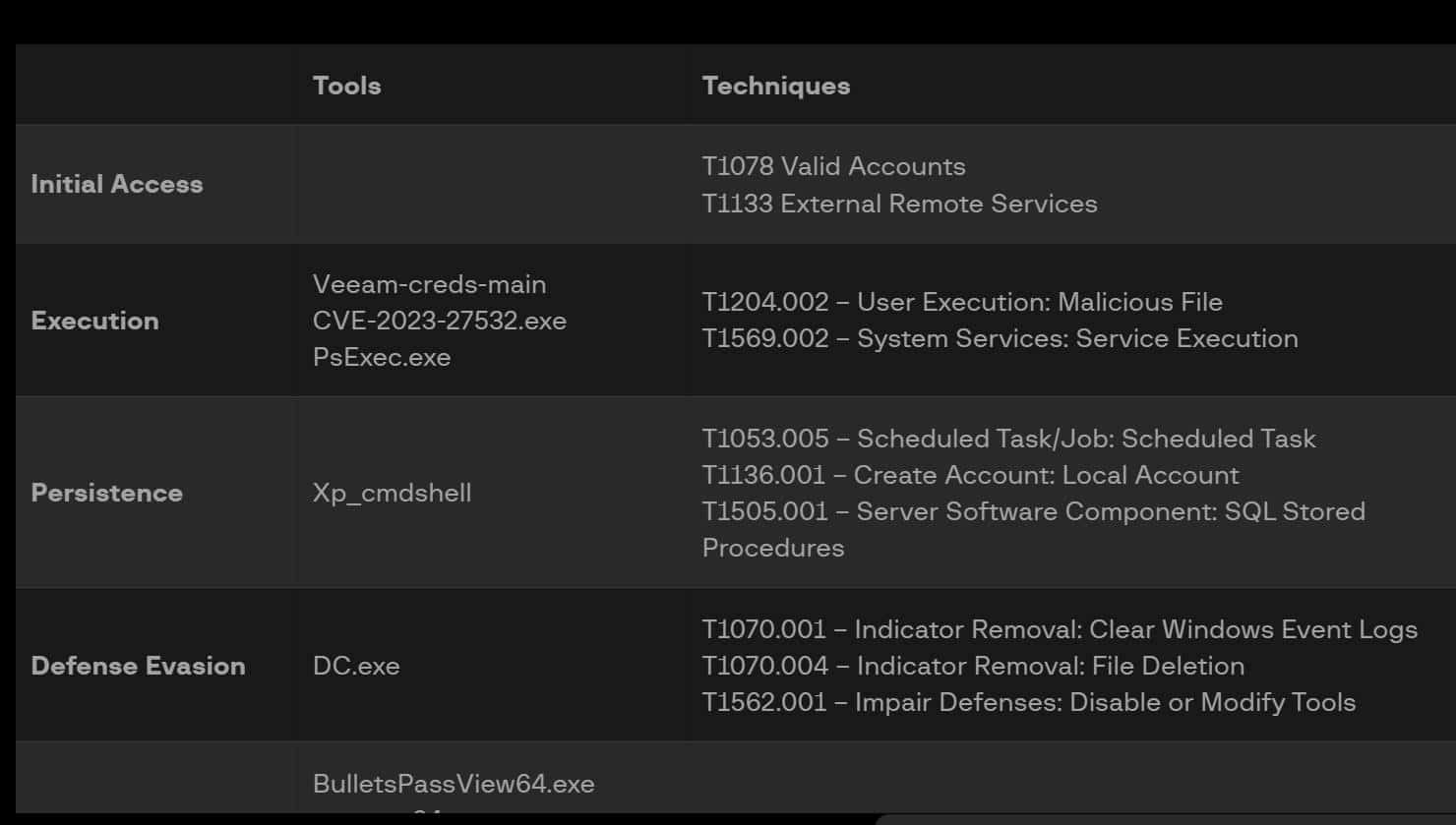Click T1053.005 Scheduled Task technique line
Viewport: 1456px width, 825px height.
point(1008,439)
